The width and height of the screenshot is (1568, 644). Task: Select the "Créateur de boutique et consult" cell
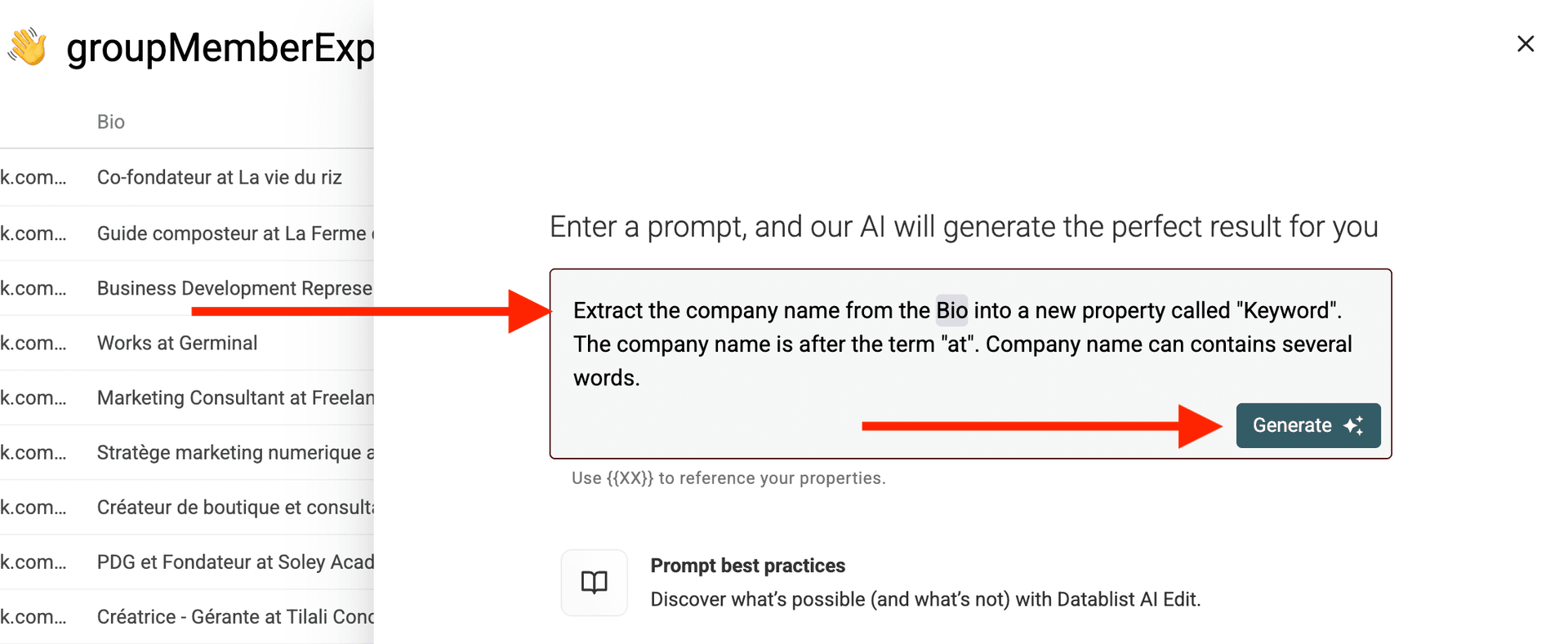[x=234, y=508]
